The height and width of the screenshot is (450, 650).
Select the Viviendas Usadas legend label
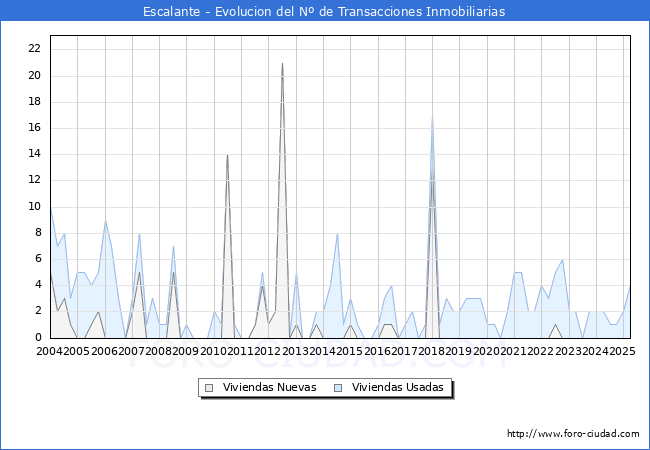point(398,387)
